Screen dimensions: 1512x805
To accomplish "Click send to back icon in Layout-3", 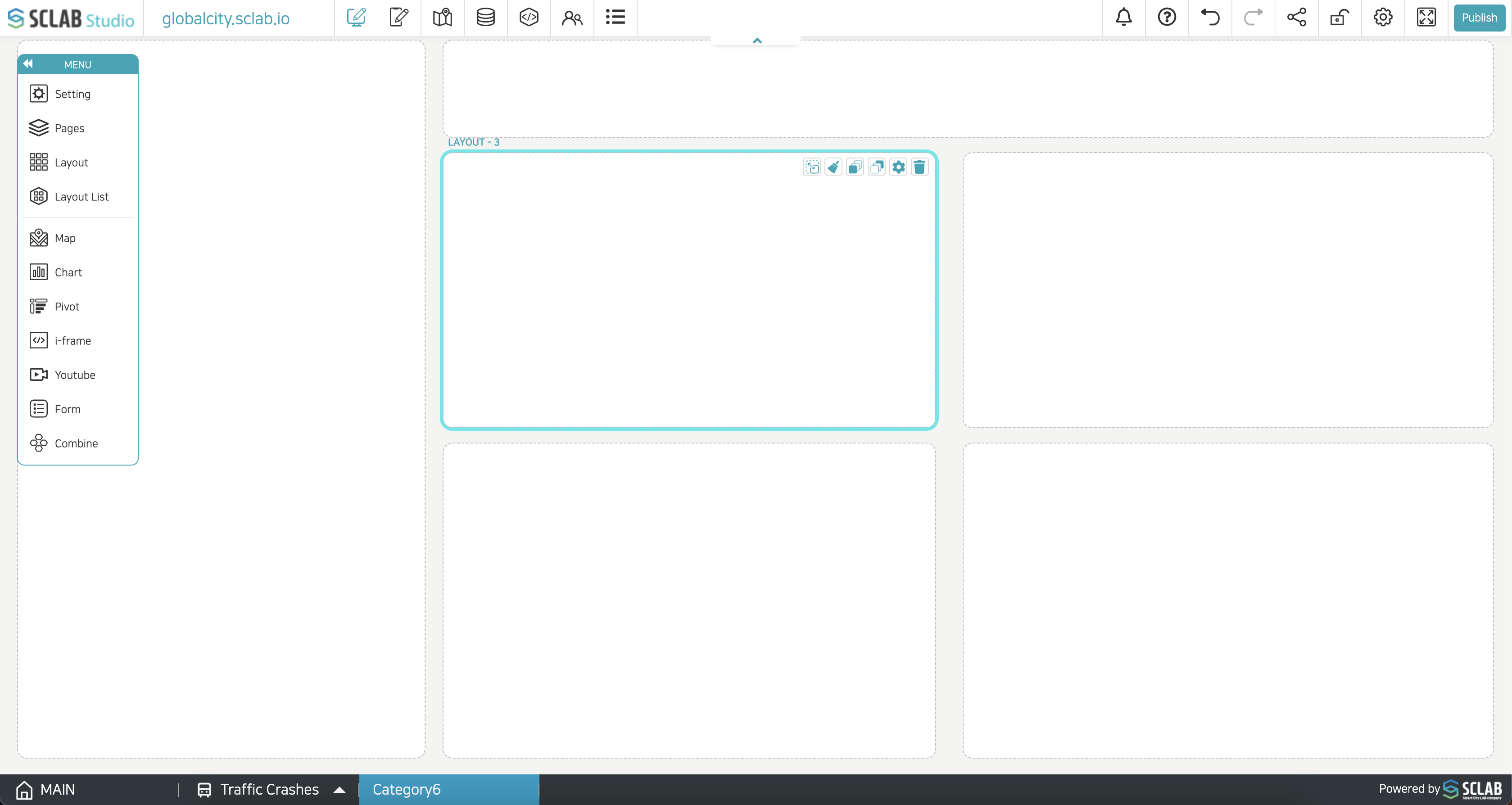I will (877, 167).
